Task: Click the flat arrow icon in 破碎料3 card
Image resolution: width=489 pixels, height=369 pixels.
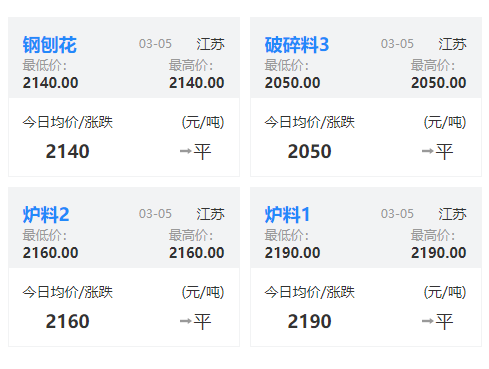Action: 427,151
